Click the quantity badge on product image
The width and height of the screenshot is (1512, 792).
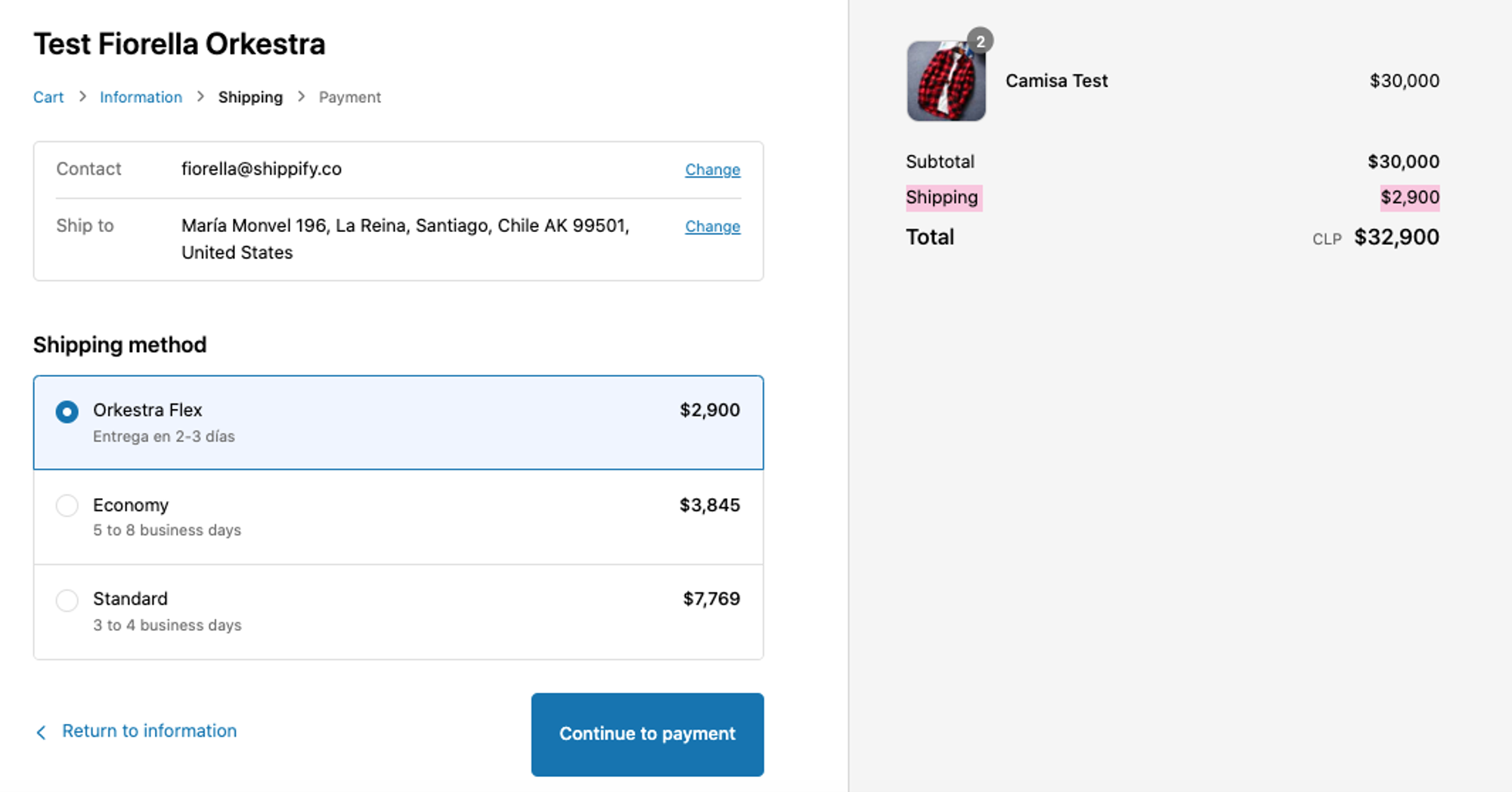click(980, 42)
